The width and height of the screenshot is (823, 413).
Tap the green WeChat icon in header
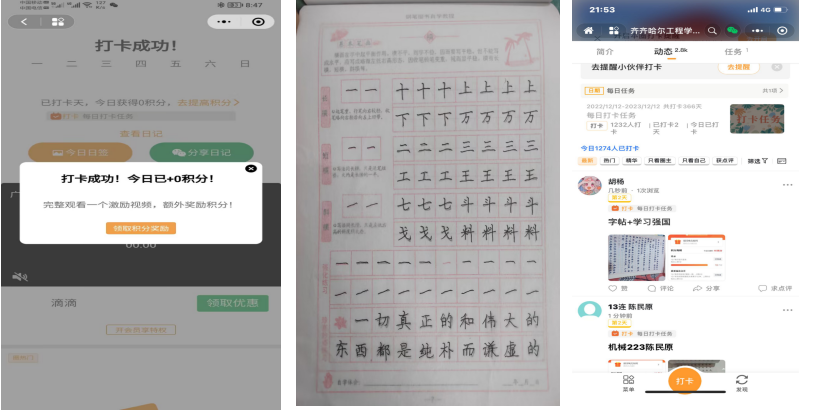pyautogui.click(x=732, y=31)
